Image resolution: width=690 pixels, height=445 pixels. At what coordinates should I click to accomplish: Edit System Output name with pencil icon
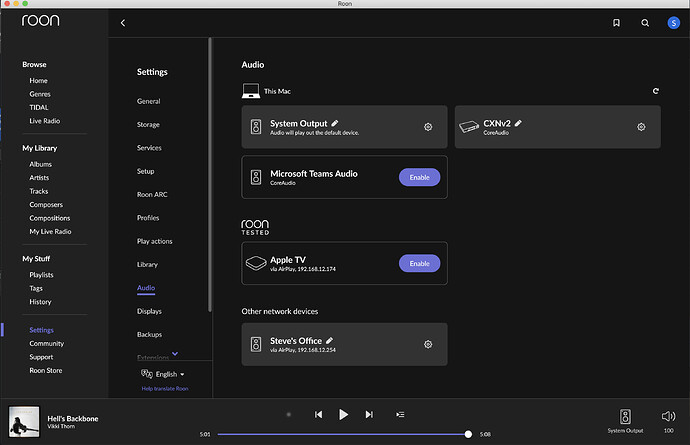(335, 122)
